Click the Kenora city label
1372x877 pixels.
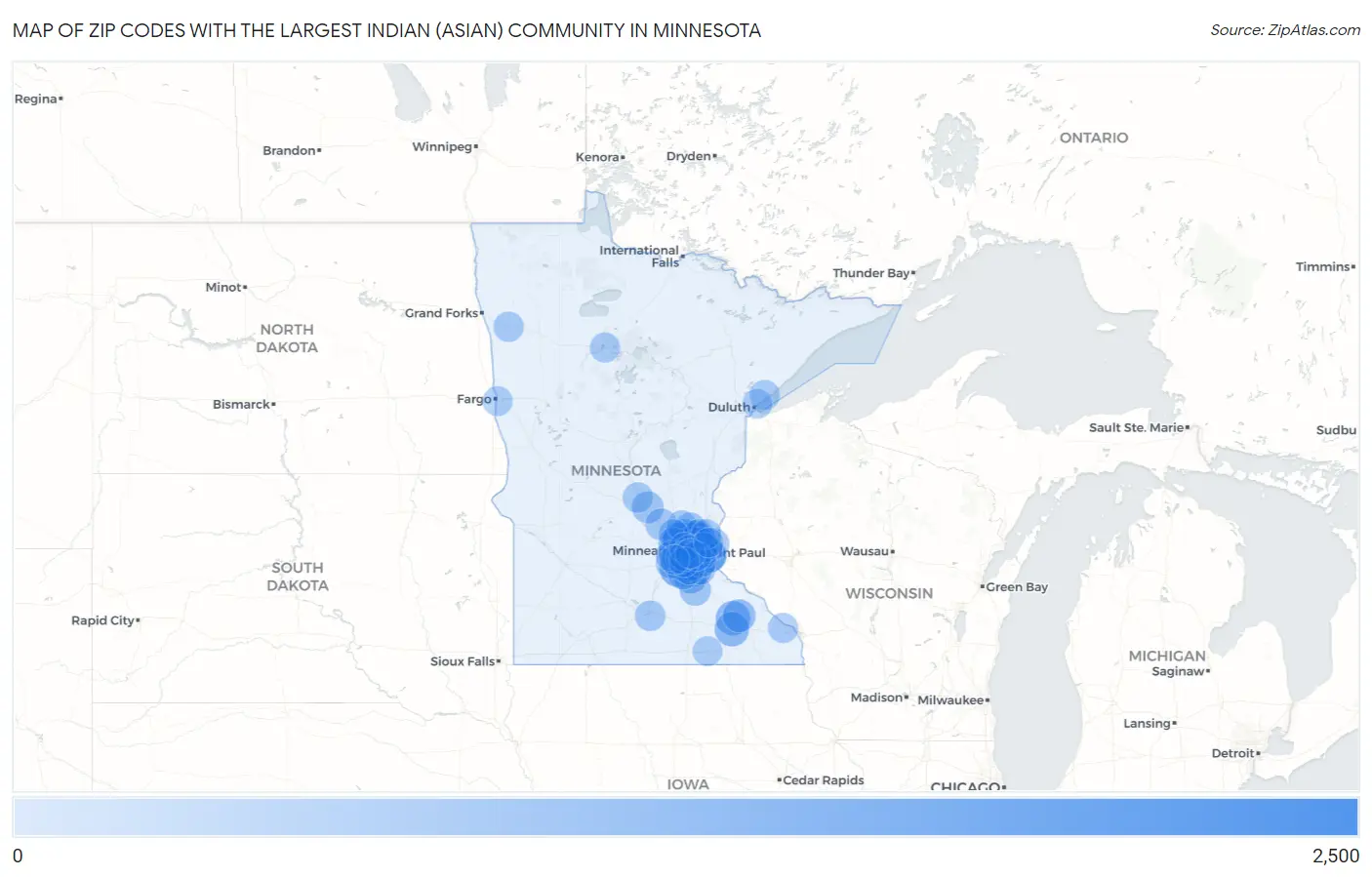click(597, 157)
